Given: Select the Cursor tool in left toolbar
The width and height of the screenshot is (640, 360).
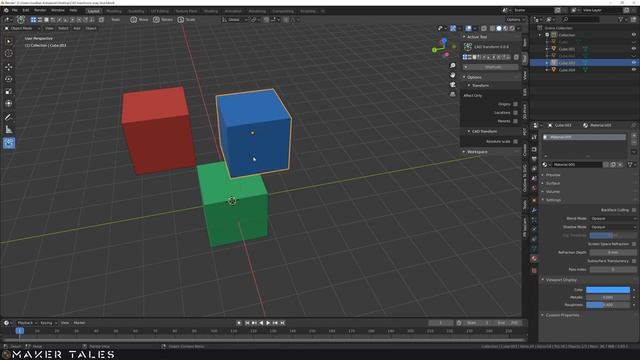Looking at the screenshot, I should pyautogui.click(x=9, y=53).
